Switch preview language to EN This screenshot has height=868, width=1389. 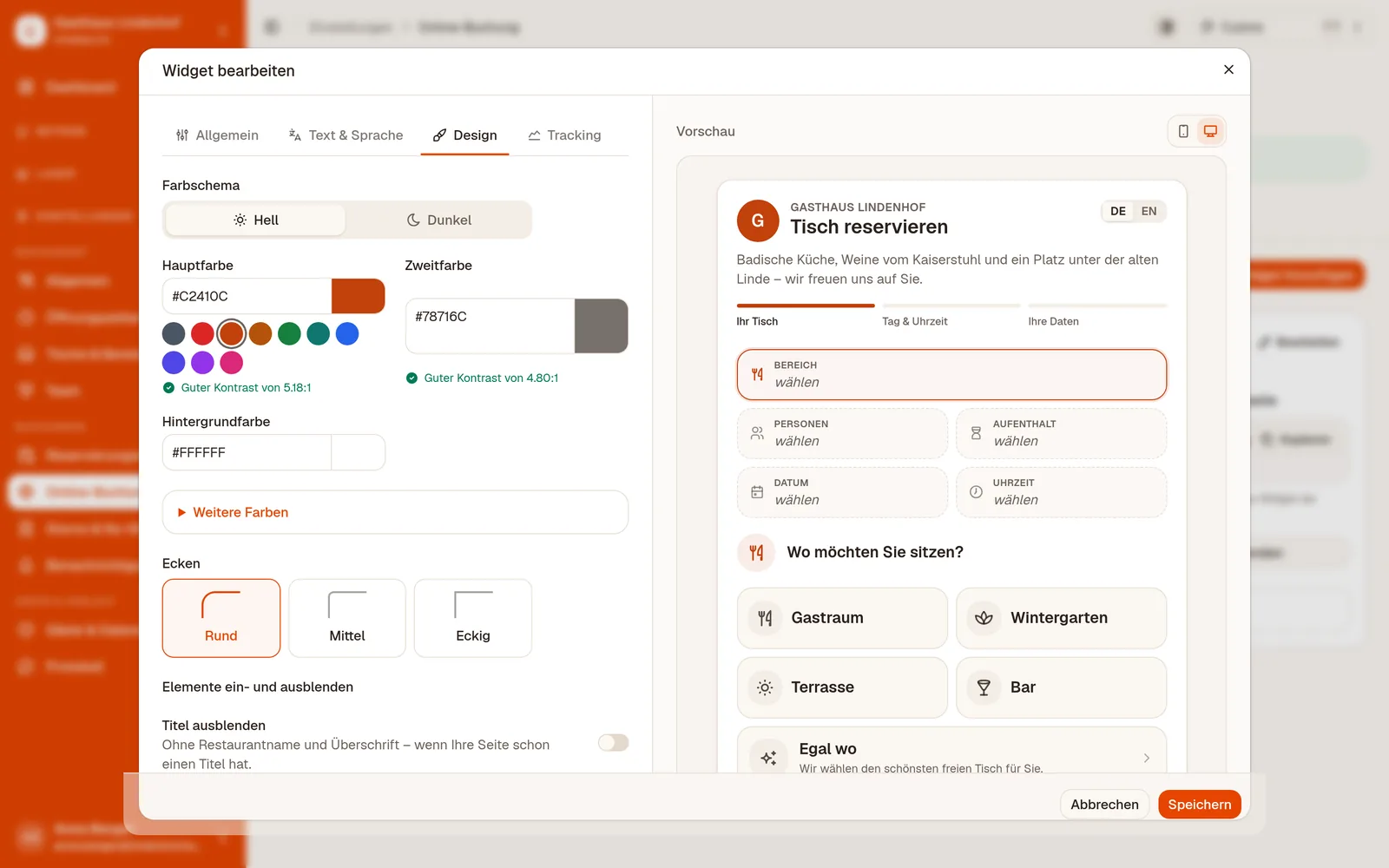[1149, 211]
